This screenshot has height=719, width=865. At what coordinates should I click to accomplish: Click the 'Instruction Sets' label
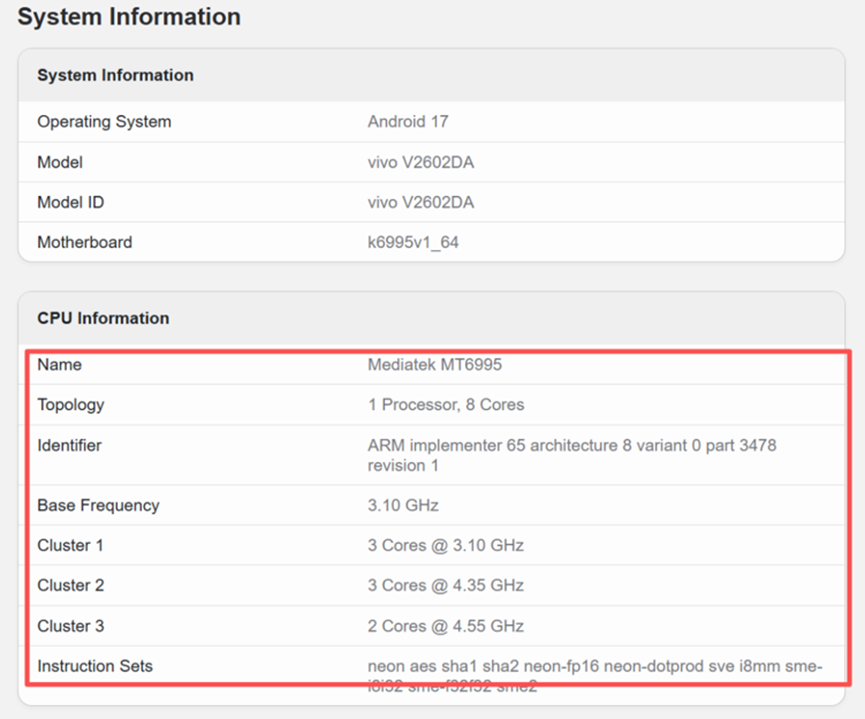coord(95,666)
